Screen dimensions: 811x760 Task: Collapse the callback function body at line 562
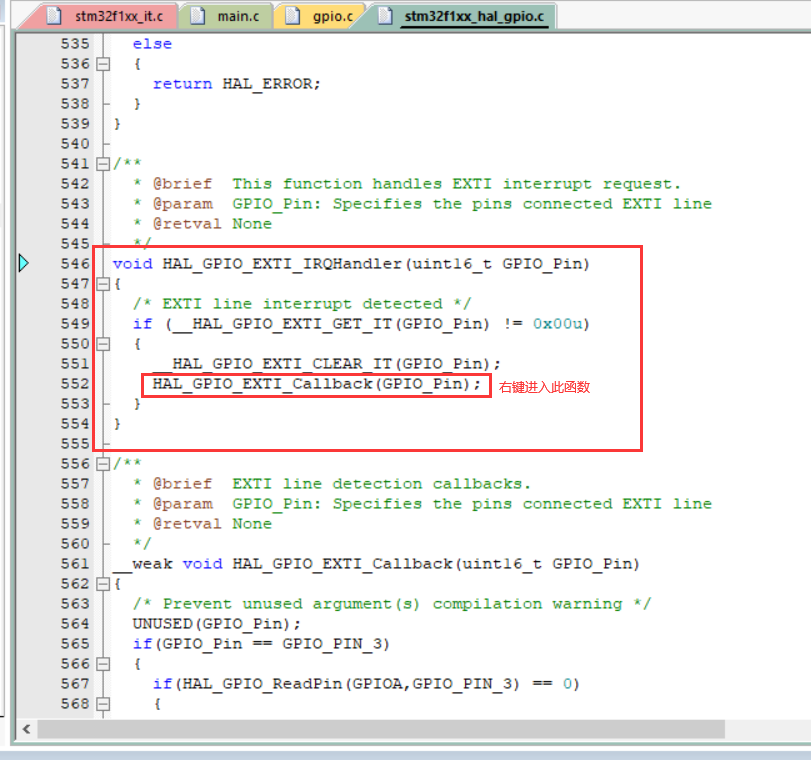[x=105, y=583]
